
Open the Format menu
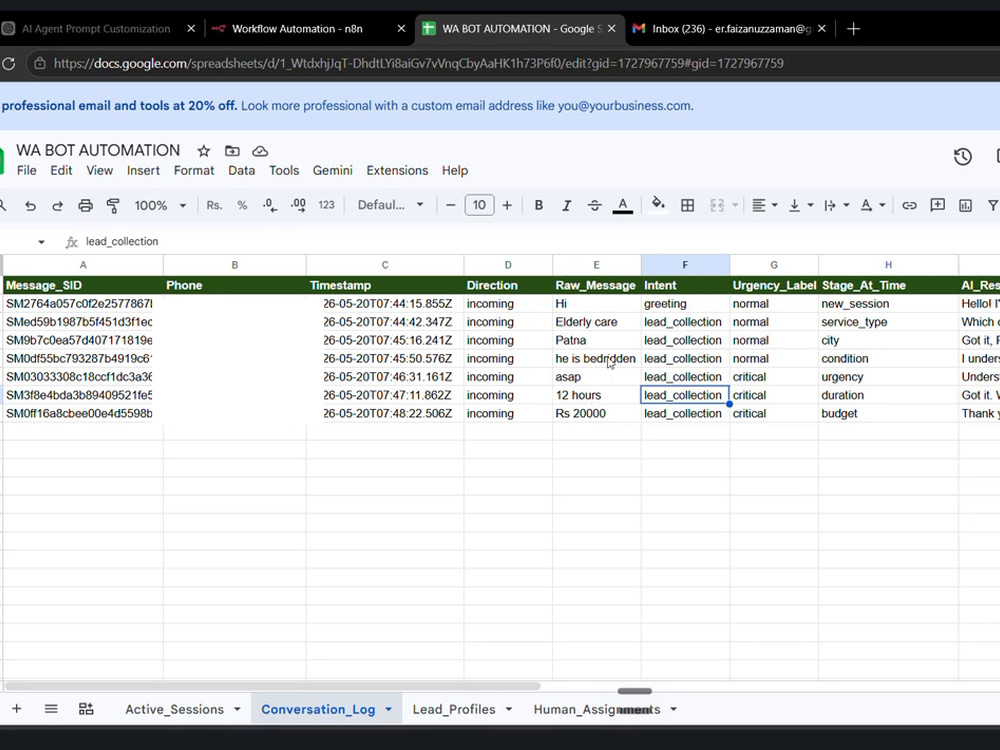coord(194,170)
